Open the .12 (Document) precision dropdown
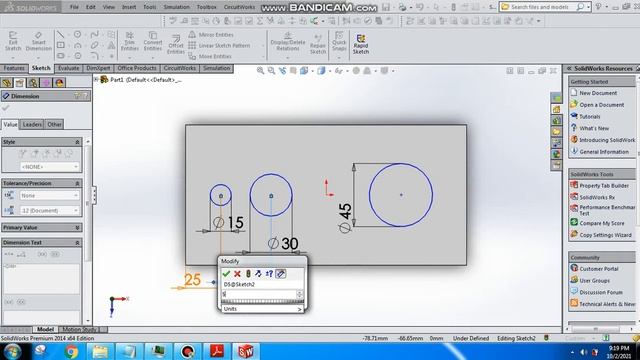 (49, 210)
